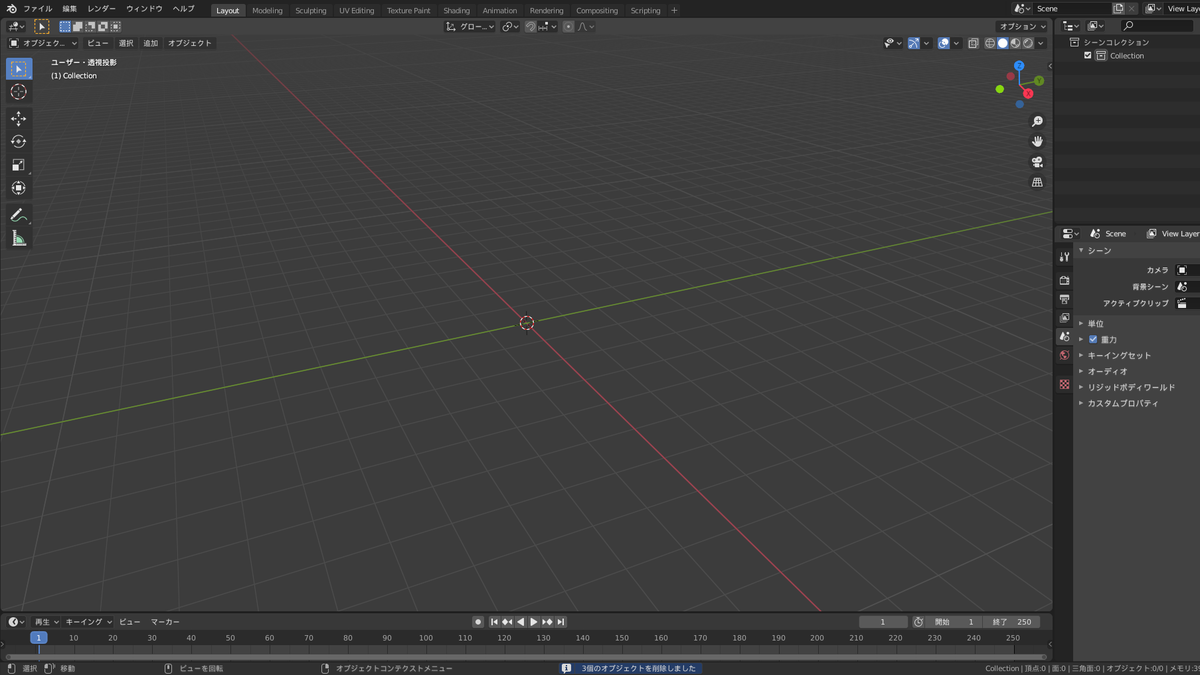Open the World properties tab (red globe)
Screen dimensions: 1200x675
(x=1064, y=355)
